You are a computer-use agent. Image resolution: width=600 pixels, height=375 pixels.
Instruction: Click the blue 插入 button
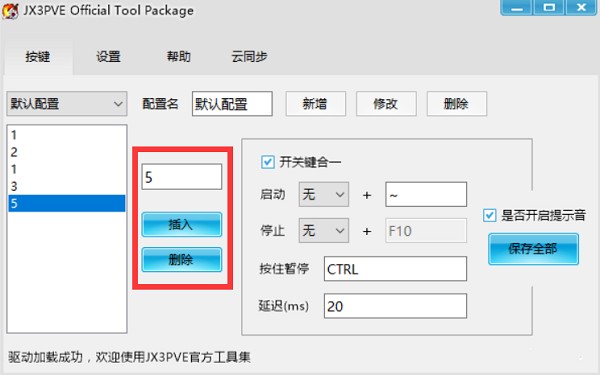182,225
